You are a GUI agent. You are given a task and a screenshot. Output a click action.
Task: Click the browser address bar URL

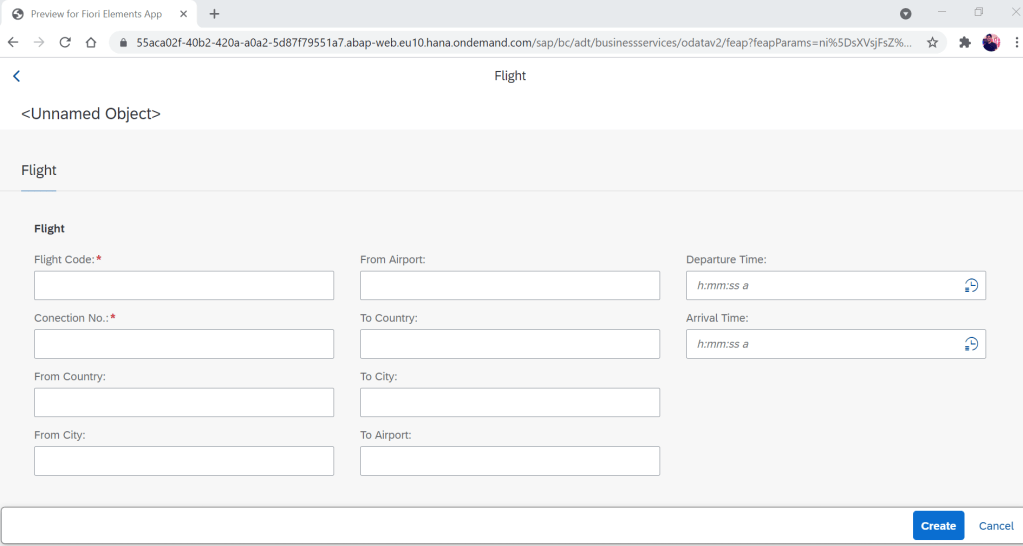click(x=524, y=42)
